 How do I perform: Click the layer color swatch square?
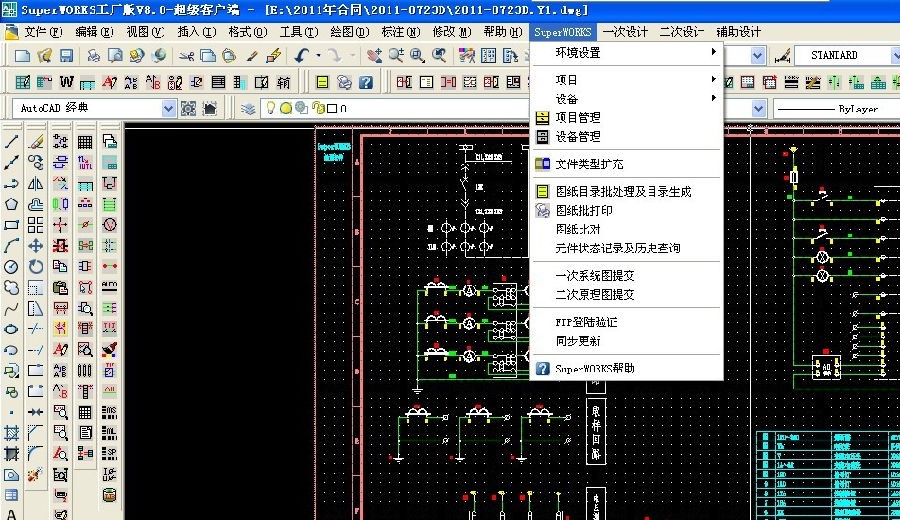[331, 108]
